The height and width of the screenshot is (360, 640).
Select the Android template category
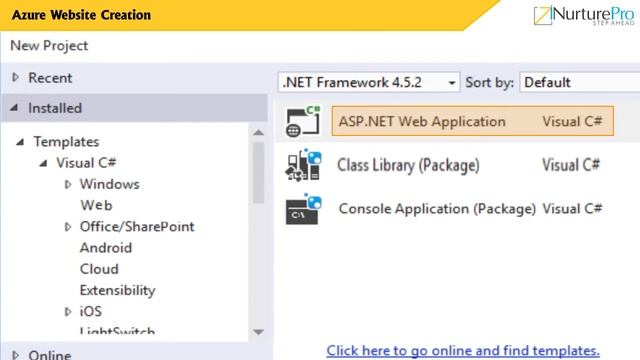[106, 248]
